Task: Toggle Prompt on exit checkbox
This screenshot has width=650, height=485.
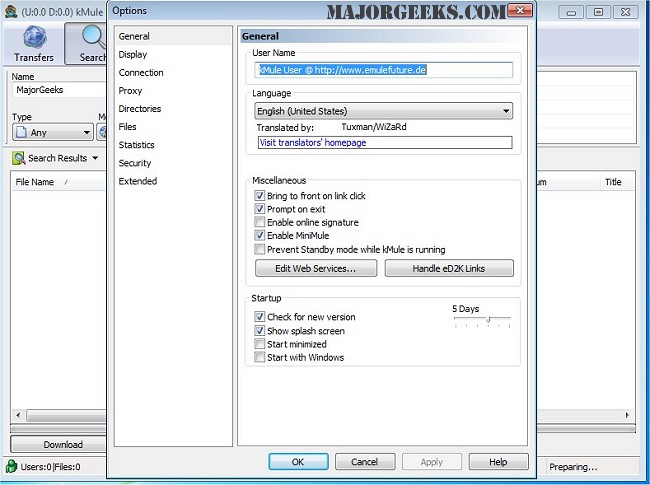Action: 260,209
